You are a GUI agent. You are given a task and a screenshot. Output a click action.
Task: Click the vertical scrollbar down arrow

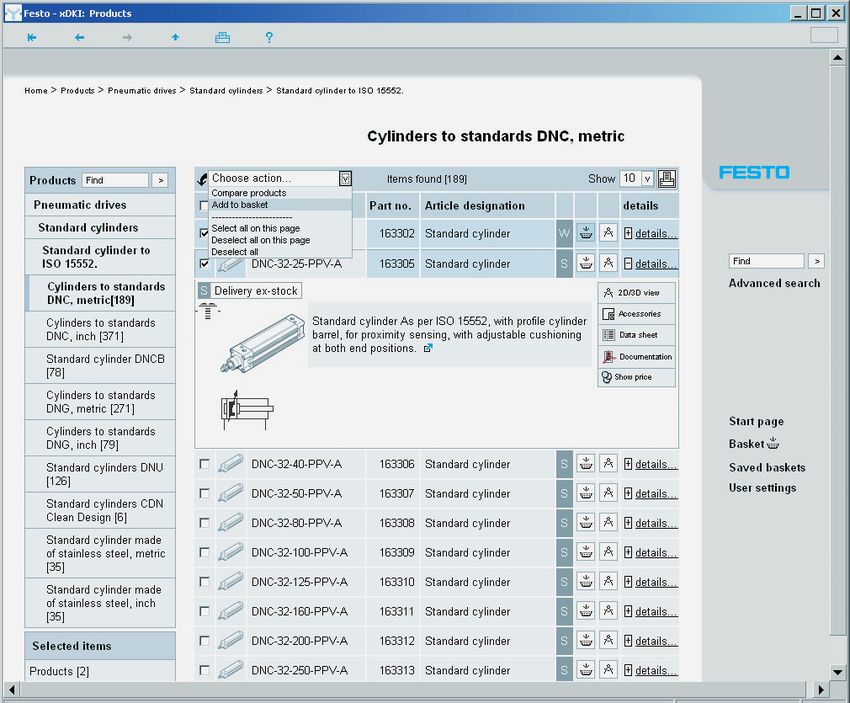click(x=838, y=672)
